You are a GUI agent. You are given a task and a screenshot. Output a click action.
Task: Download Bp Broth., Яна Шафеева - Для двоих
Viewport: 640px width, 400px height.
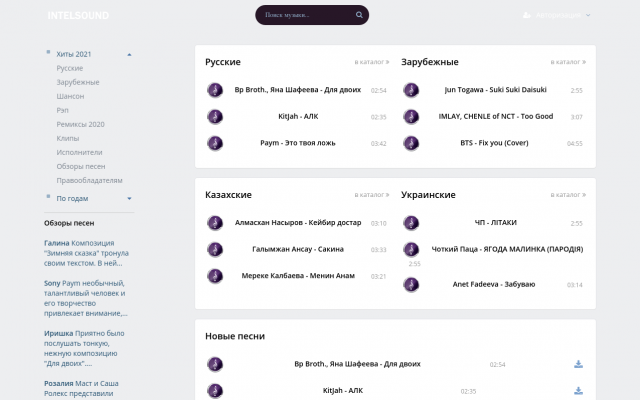pyautogui.click(x=578, y=364)
